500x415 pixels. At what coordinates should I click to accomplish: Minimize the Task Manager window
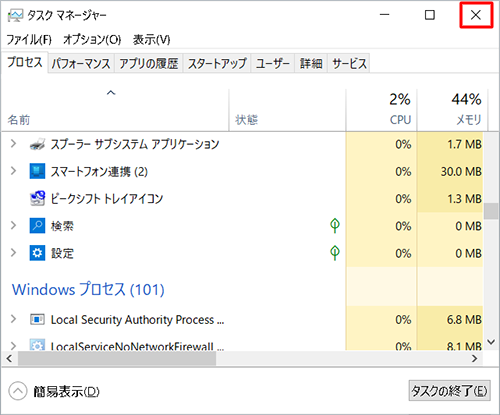(x=385, y=15)
